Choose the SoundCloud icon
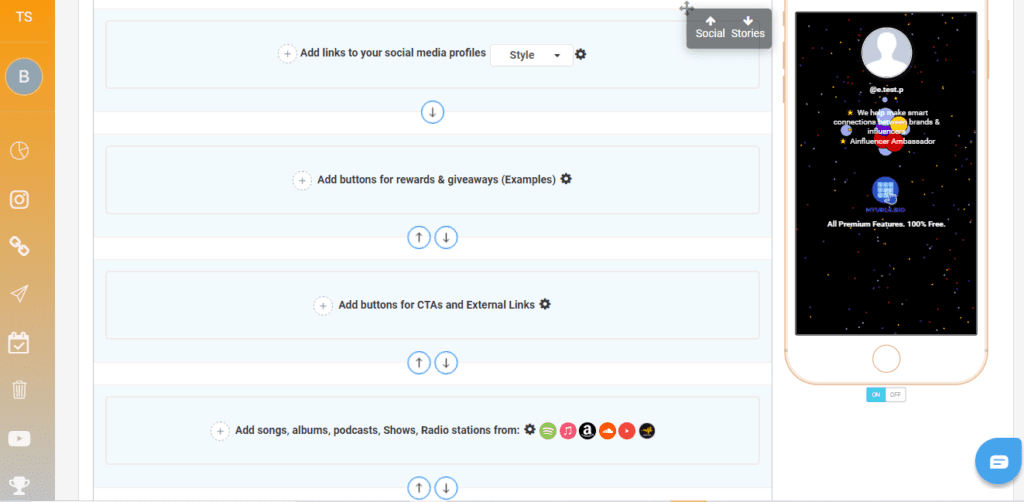Image resolution: width=1024 pixels, height=502 pixels. 607,431
